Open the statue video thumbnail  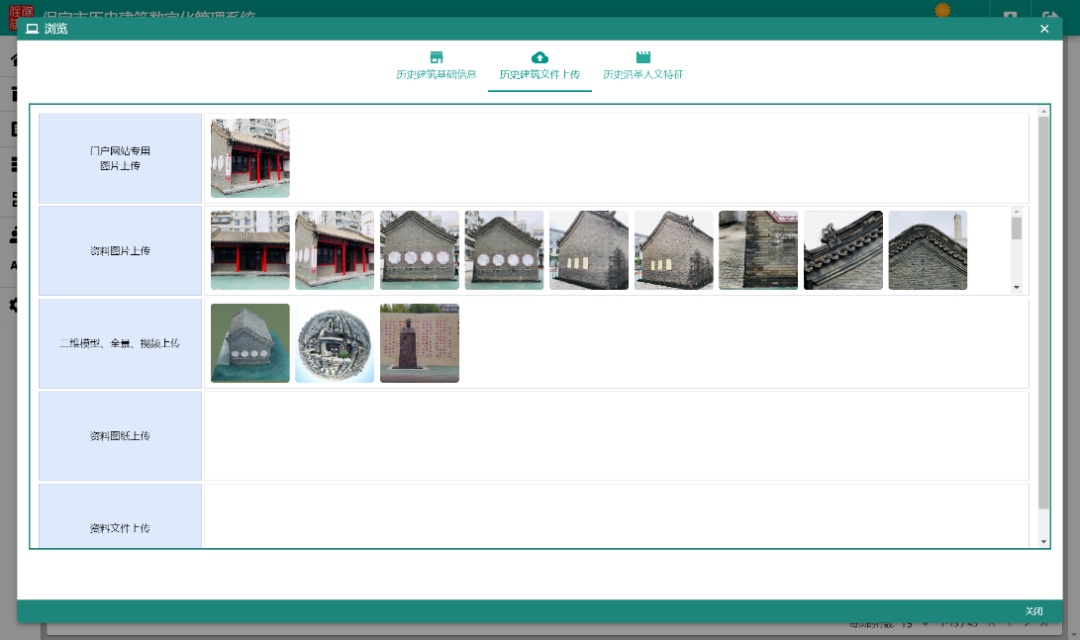click(x=419, y=343)
